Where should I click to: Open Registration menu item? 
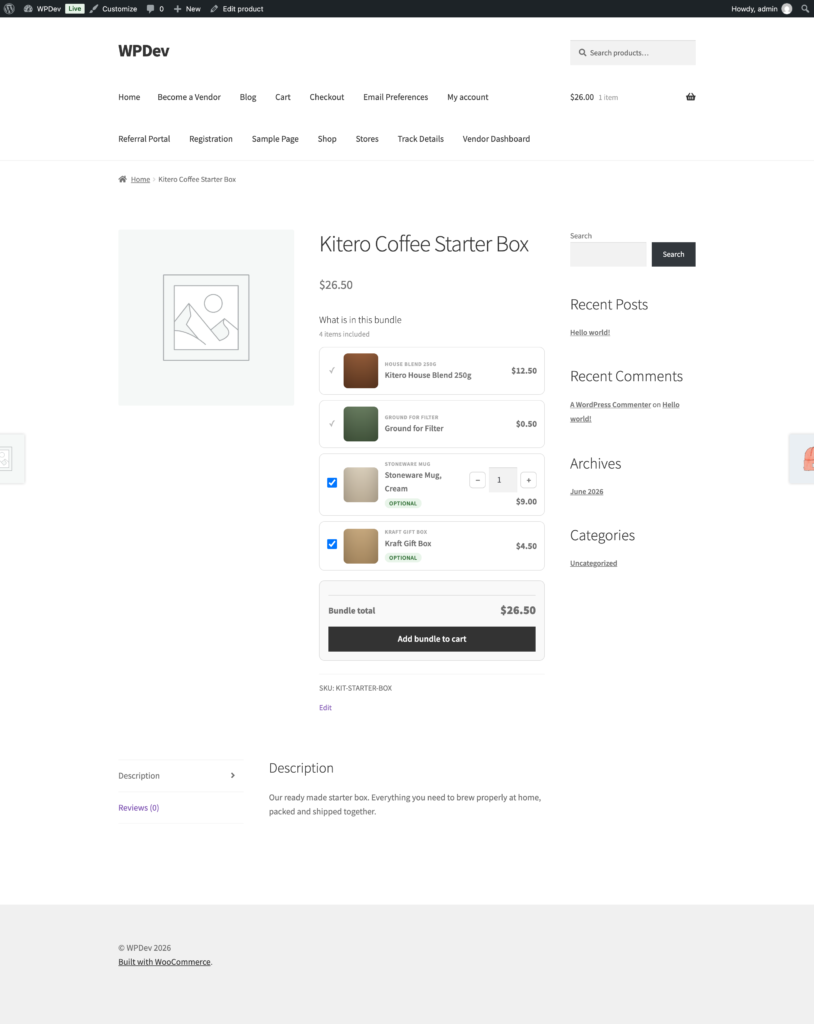210,139
